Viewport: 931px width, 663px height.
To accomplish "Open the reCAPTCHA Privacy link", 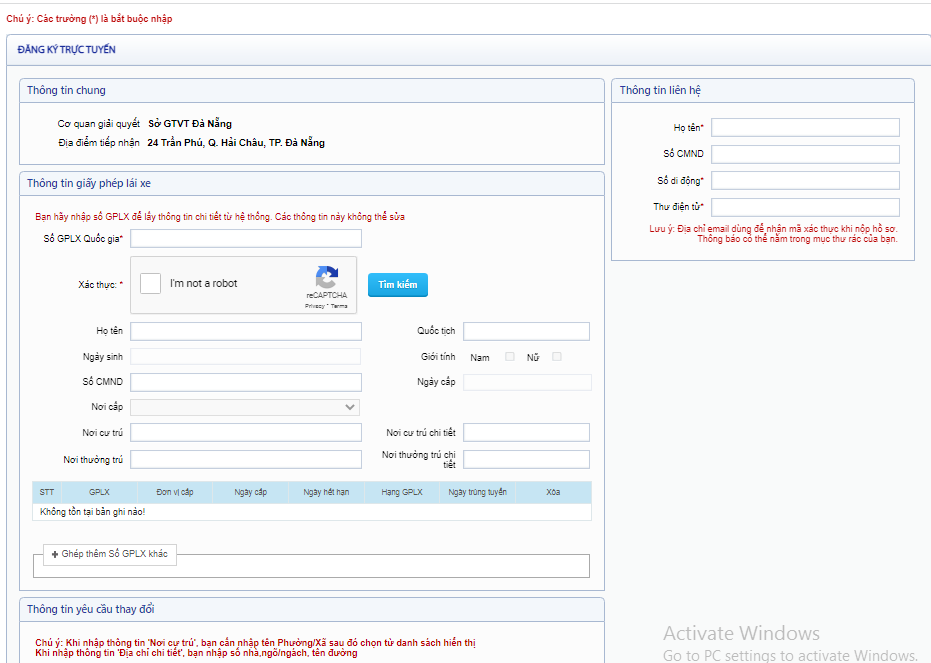I will point(315,306).
